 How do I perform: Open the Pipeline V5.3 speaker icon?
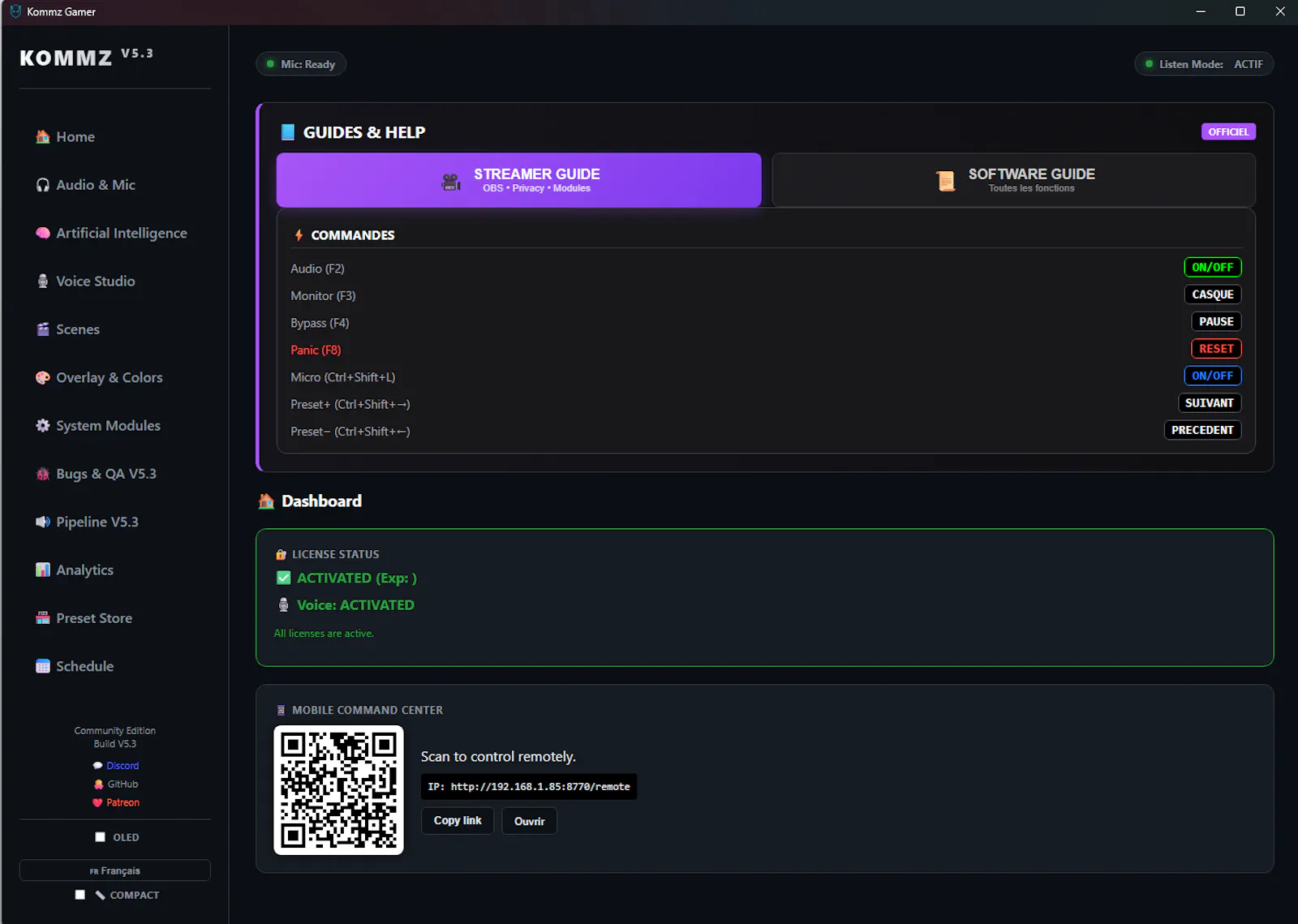[x=43, y=522]
